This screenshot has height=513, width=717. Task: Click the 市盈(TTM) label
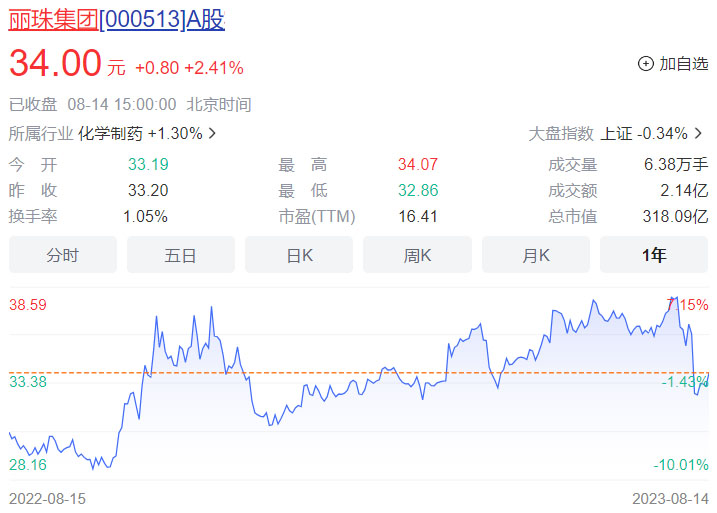pos(317,216)
